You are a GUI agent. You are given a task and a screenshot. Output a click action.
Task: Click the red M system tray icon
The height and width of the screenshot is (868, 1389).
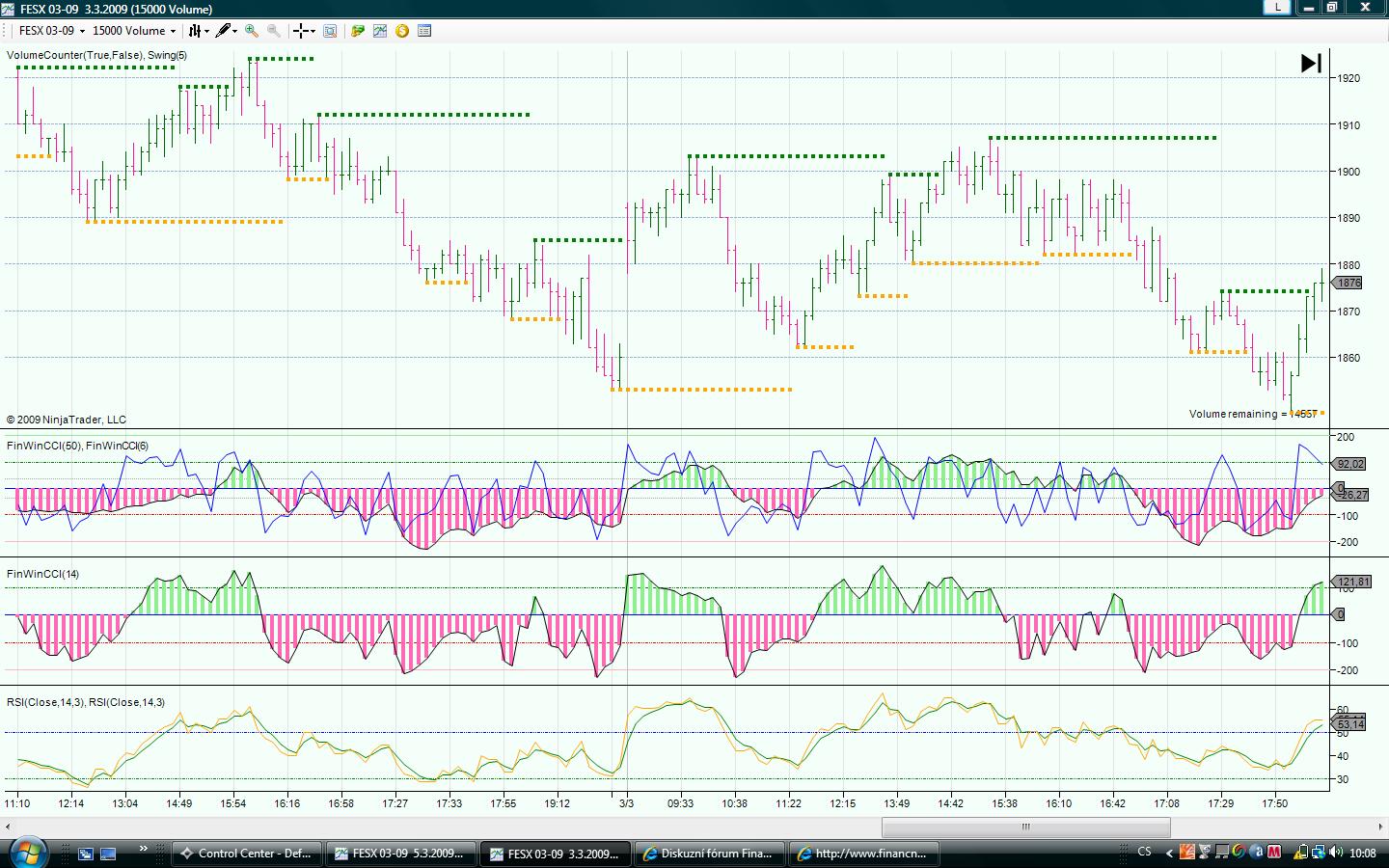point(1274,852)
